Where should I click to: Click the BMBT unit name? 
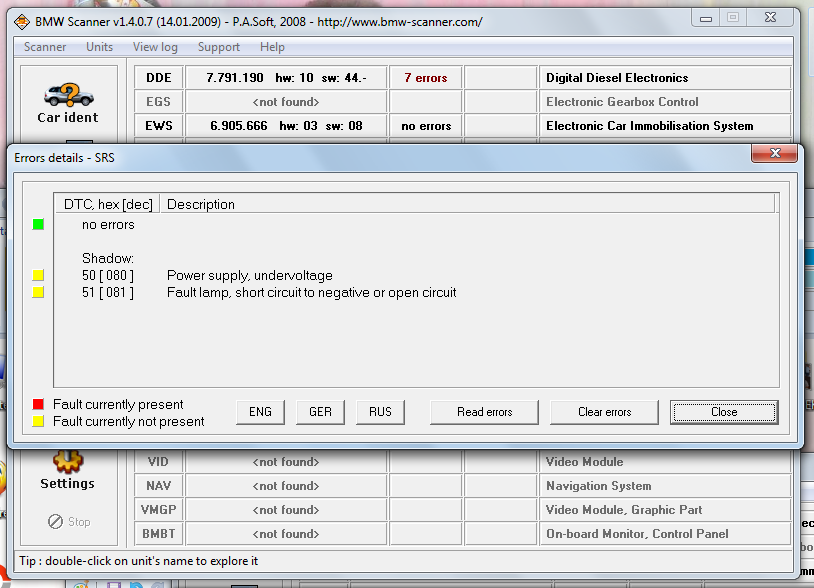click(159, 534)
